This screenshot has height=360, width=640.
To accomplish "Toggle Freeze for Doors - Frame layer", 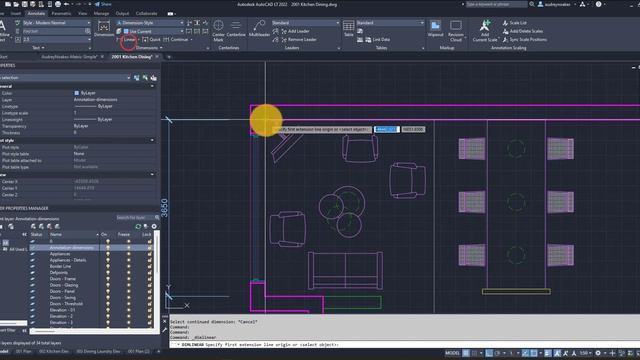I will pos(129,279).
